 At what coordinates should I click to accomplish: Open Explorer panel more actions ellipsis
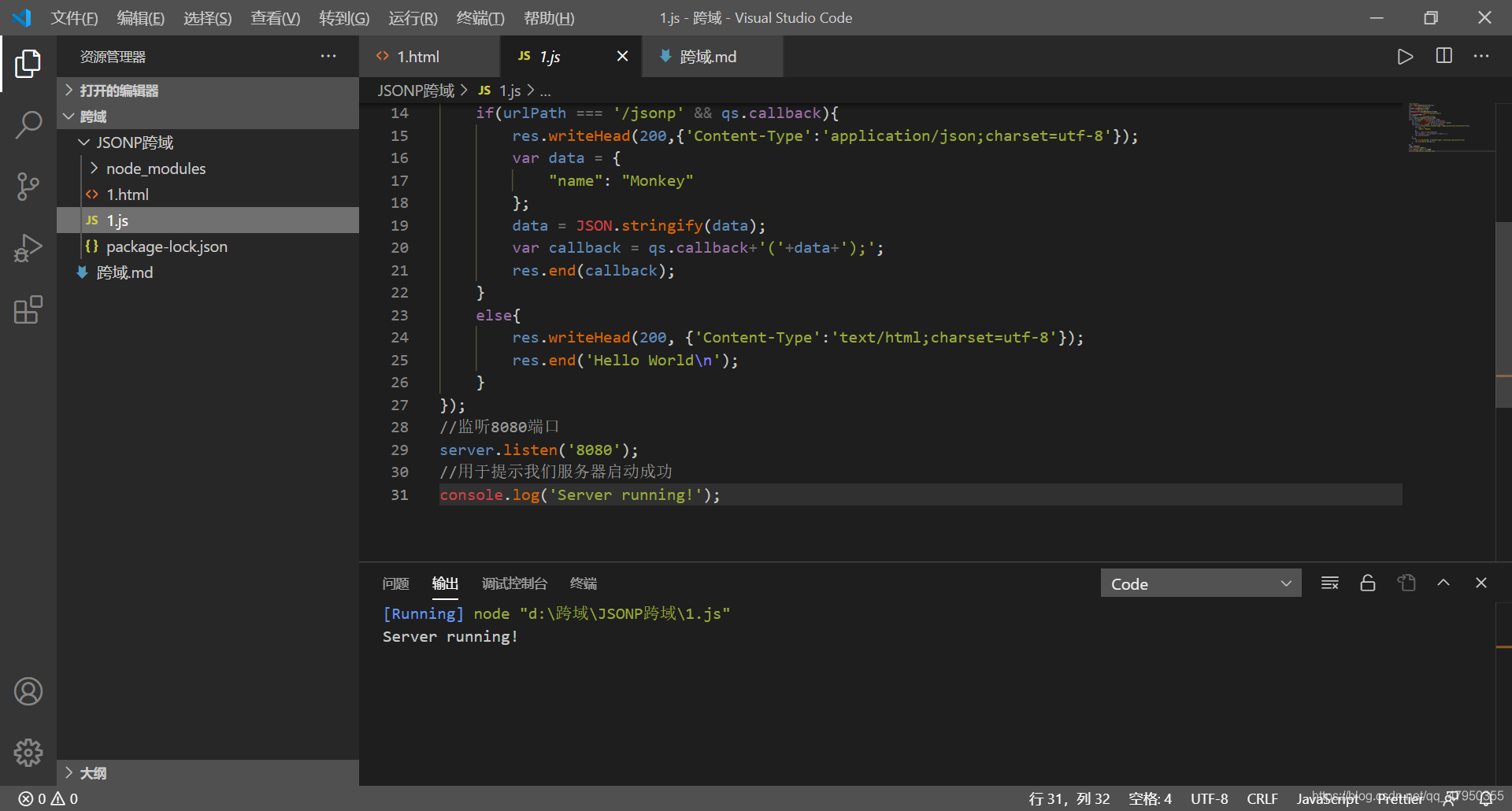click(x=328, y=56)
